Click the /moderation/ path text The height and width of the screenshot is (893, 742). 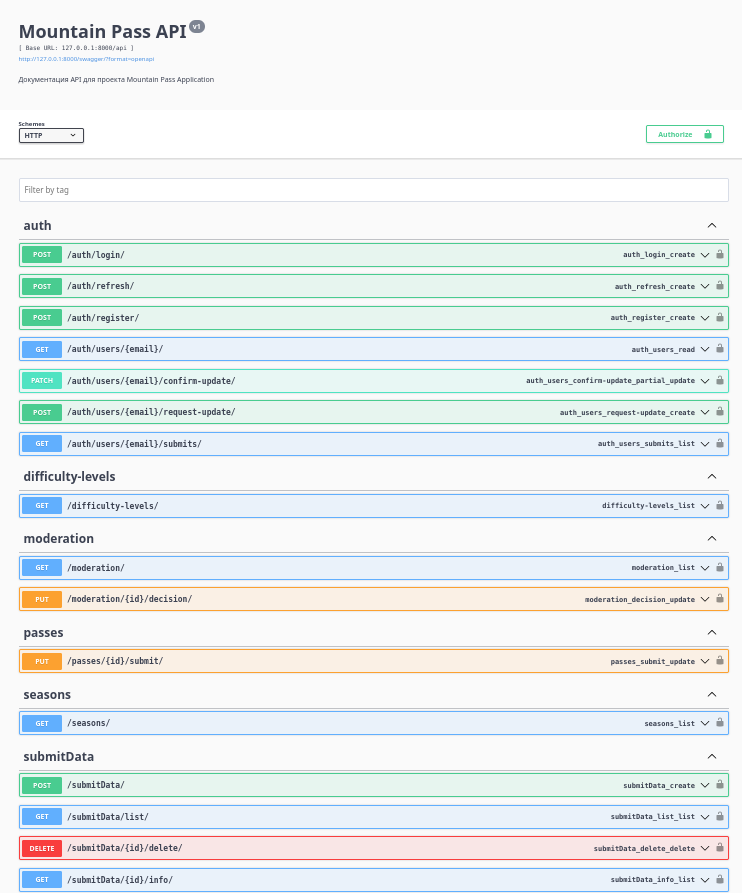[96, 568]
